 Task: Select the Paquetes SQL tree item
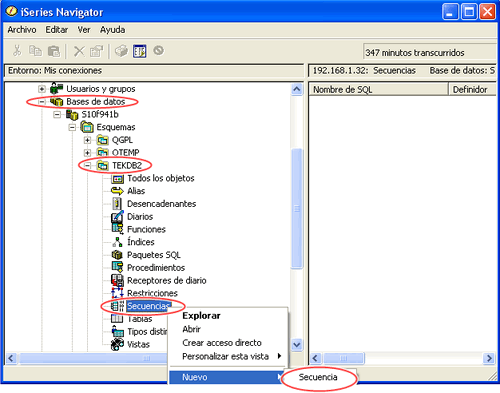click(x=154, y=255)
